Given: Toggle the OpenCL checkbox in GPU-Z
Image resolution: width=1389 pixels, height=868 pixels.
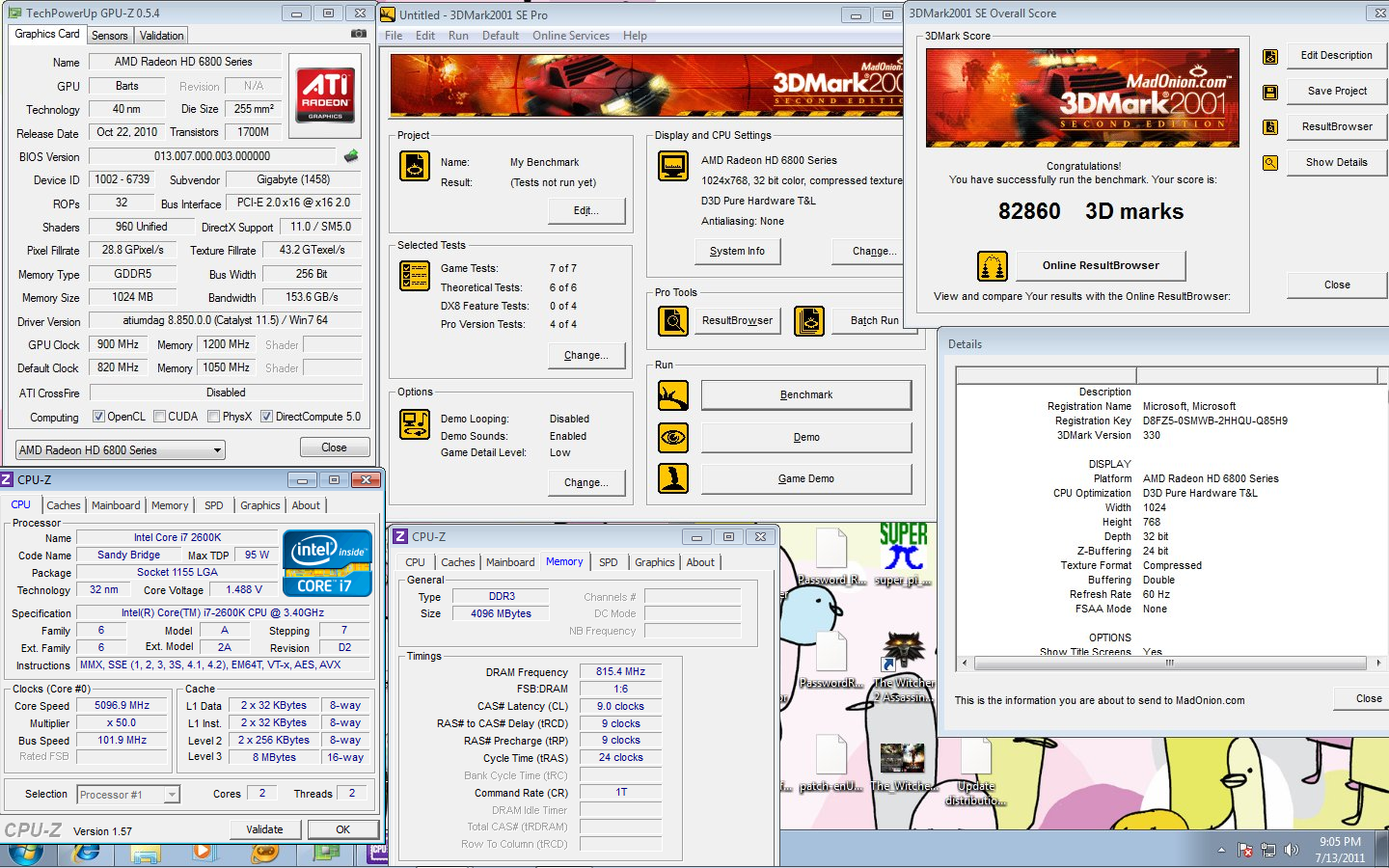Looking at the screenshot, I should [x=98, y=418].
